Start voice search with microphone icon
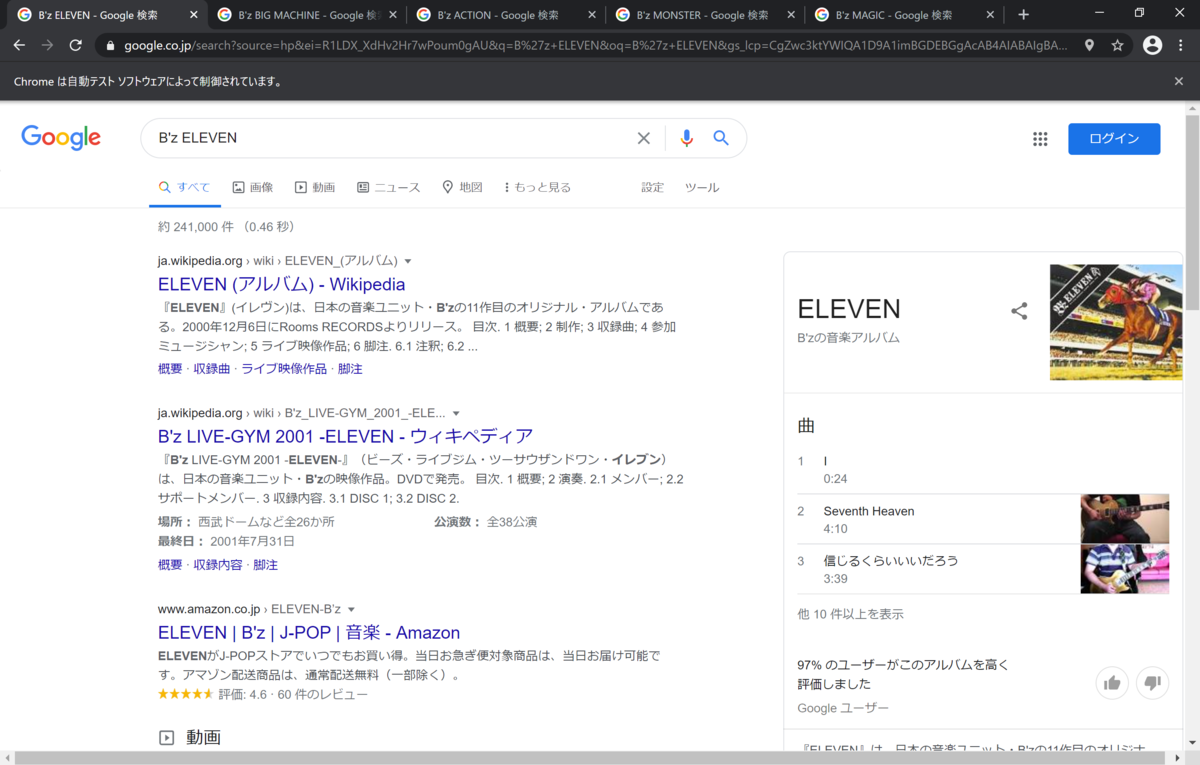The image size is (1200, 765). pos(686,138)
